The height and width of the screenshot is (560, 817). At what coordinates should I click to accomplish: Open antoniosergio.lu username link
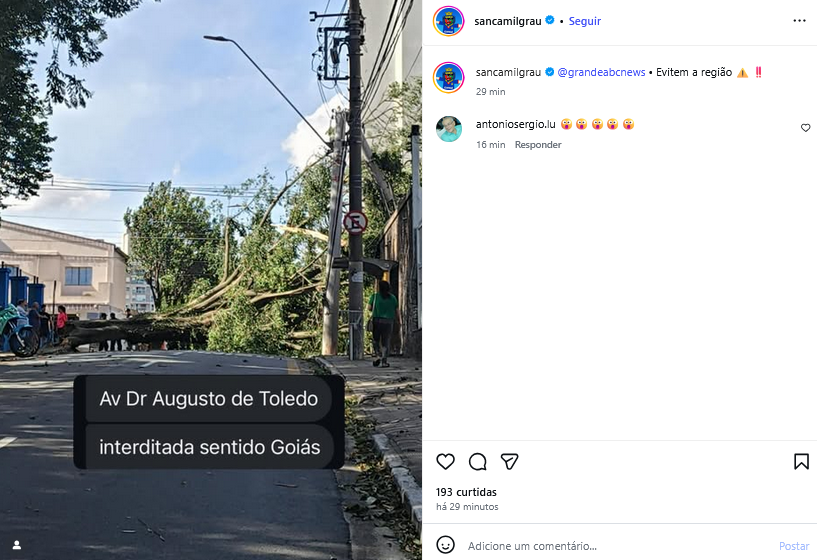pyautogui.click(x=515, y=125)
